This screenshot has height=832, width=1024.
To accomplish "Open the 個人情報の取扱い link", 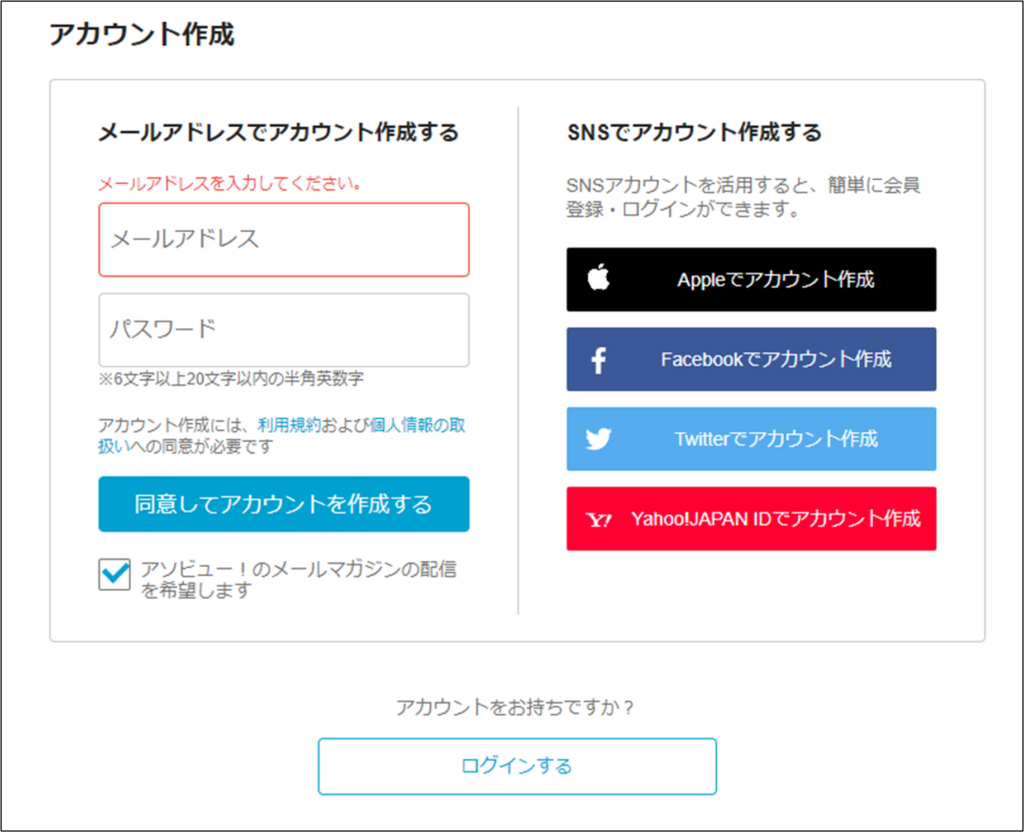I will tap(416, 425).
